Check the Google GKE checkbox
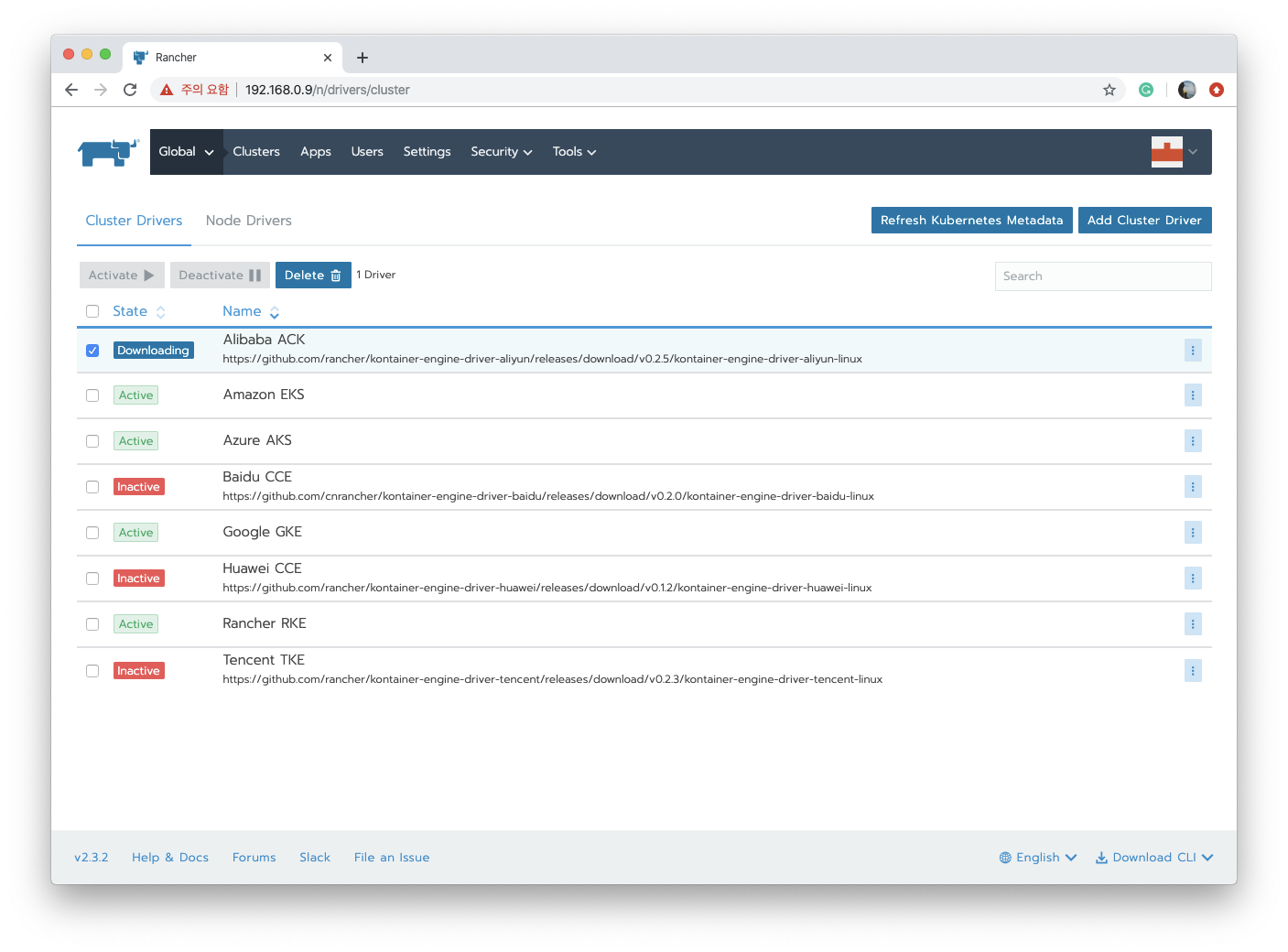Viewport: 1288px width, 952px height. (x=92, y=533)
